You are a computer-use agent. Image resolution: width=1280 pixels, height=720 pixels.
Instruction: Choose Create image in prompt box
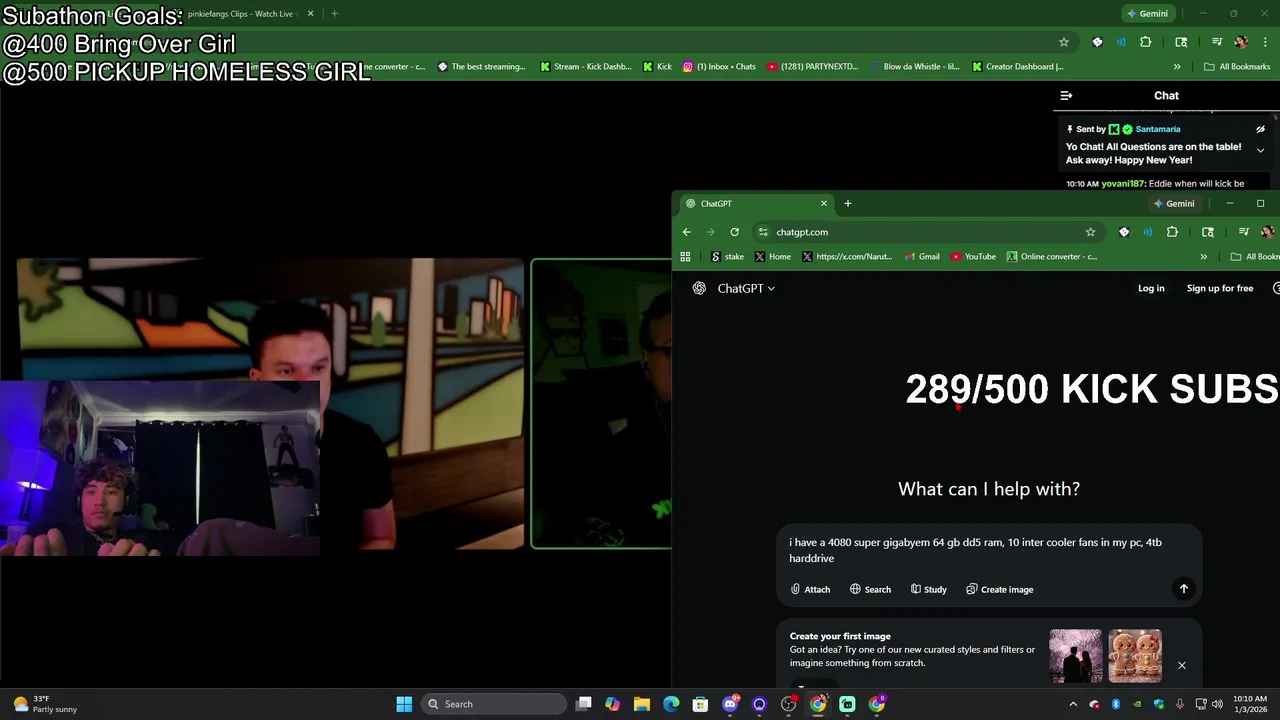999,589
